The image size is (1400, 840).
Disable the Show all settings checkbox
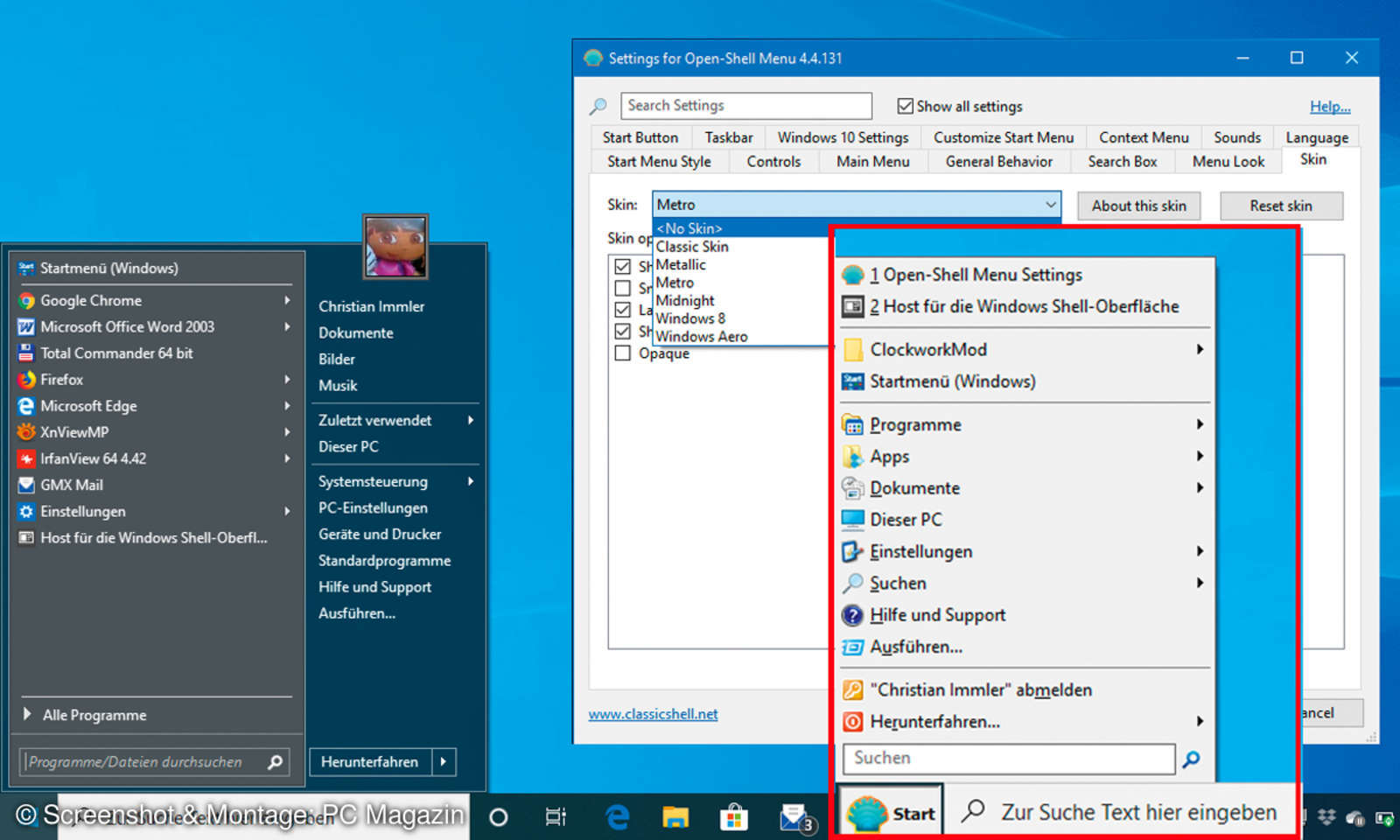click(x=906, y=105)
